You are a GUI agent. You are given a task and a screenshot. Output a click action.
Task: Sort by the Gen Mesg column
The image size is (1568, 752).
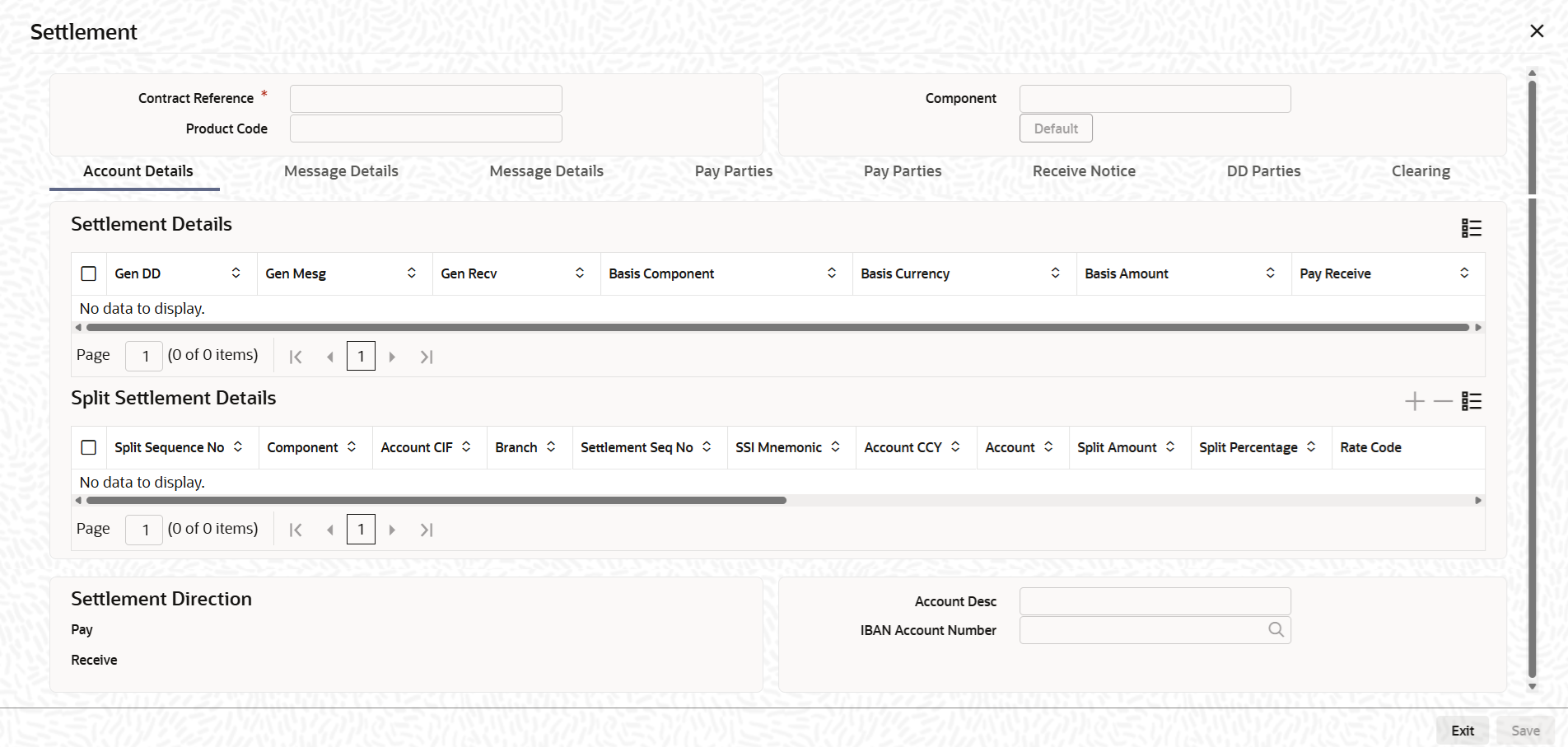pos(412,273)
